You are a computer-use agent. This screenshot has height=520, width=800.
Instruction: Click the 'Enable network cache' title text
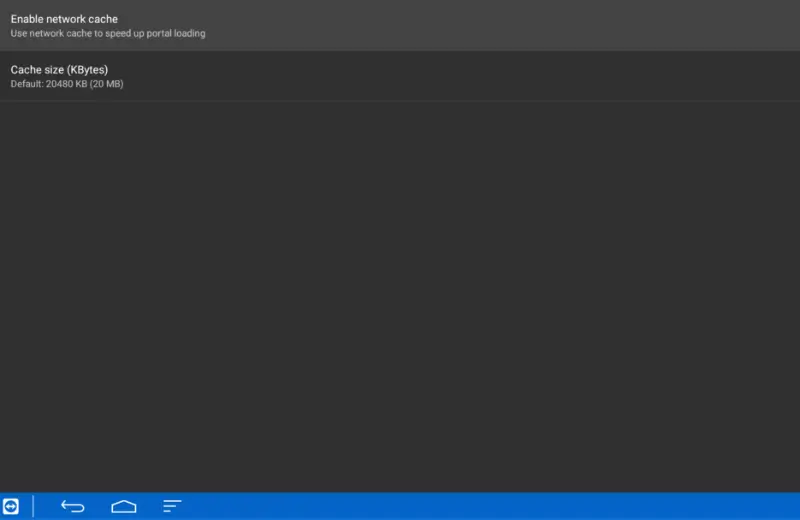(x=64, y=19)
